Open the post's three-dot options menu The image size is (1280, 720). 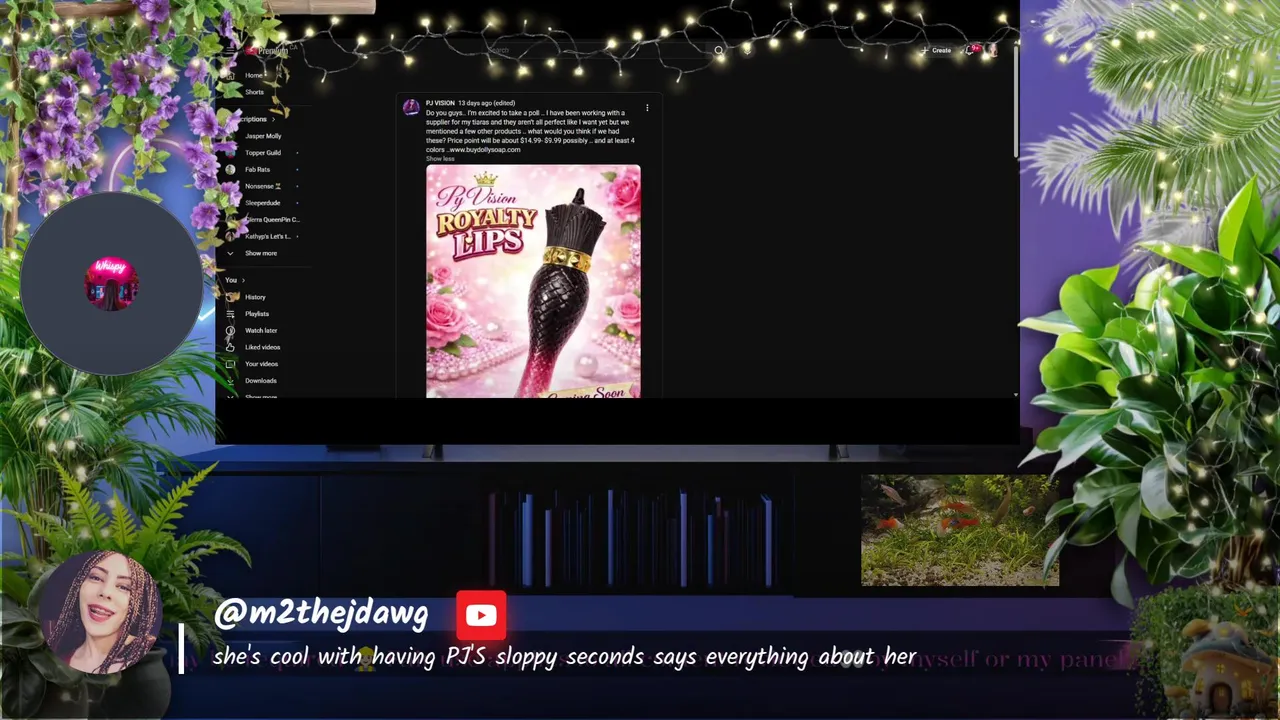click(647, 107)
